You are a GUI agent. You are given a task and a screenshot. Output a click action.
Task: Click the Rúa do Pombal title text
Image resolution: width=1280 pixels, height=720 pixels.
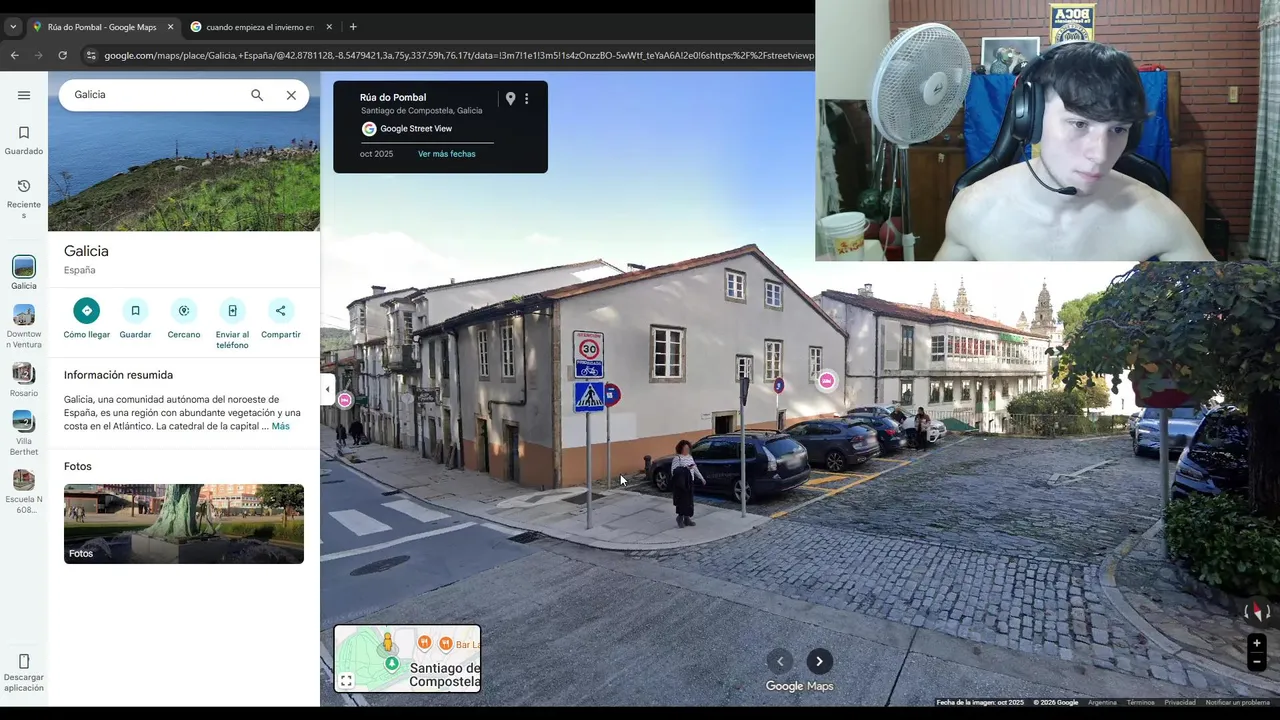(393, 98)
